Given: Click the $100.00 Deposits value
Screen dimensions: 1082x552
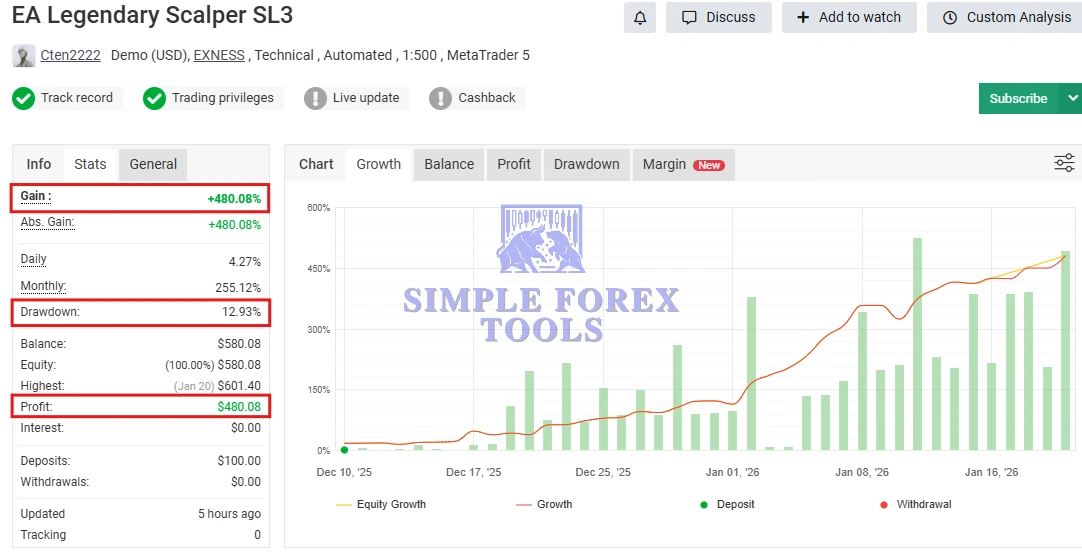Looking at the screenshot, I should [239, 460].
